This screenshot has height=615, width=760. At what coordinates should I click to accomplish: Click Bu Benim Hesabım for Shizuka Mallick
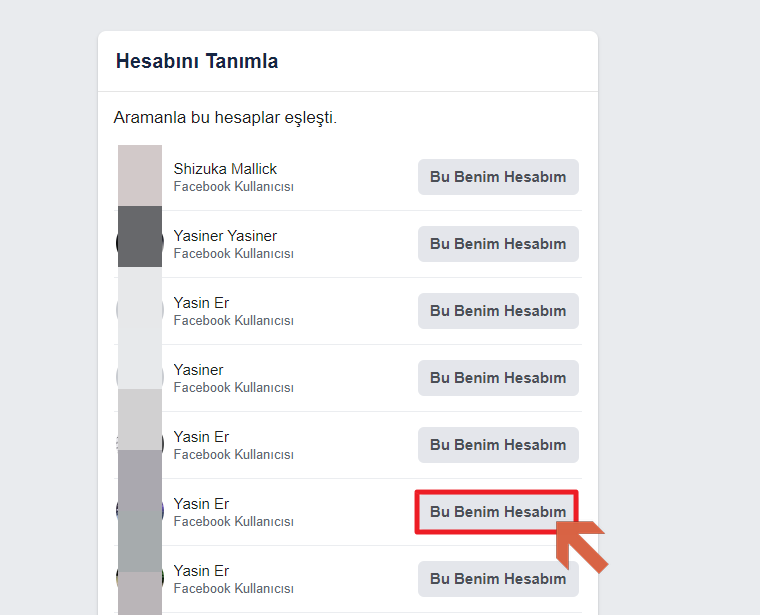[x=498, y=177]
